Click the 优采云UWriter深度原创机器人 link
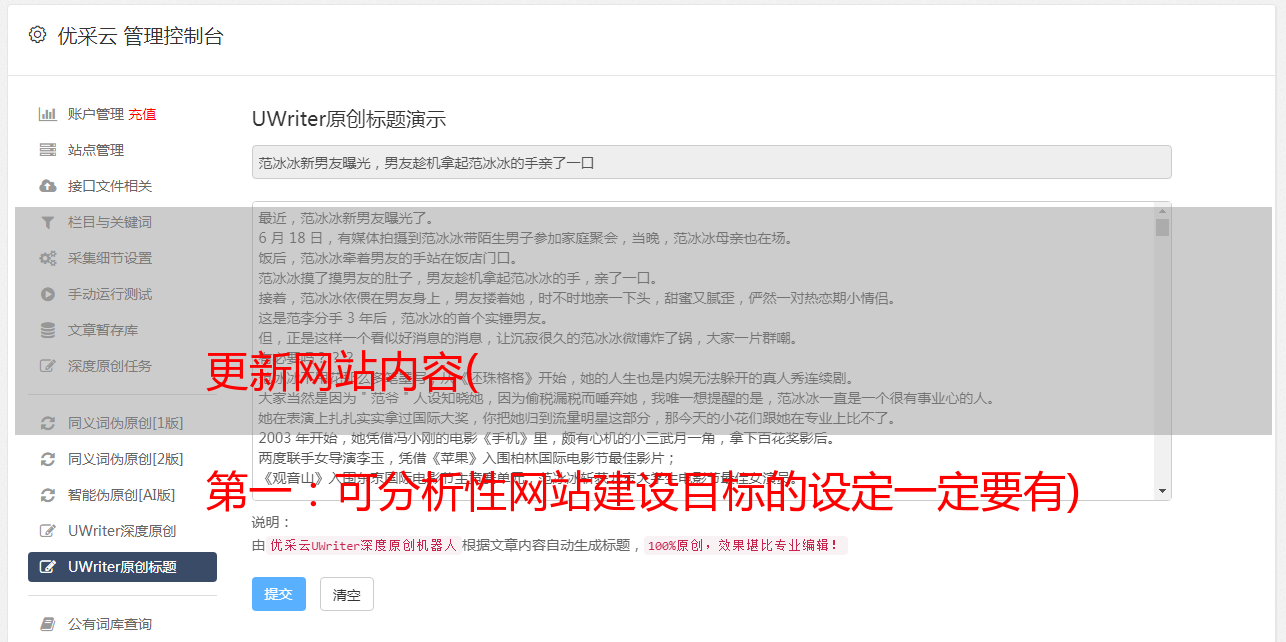This screenshot has height=642, width=1286. (x=363, y=546)
